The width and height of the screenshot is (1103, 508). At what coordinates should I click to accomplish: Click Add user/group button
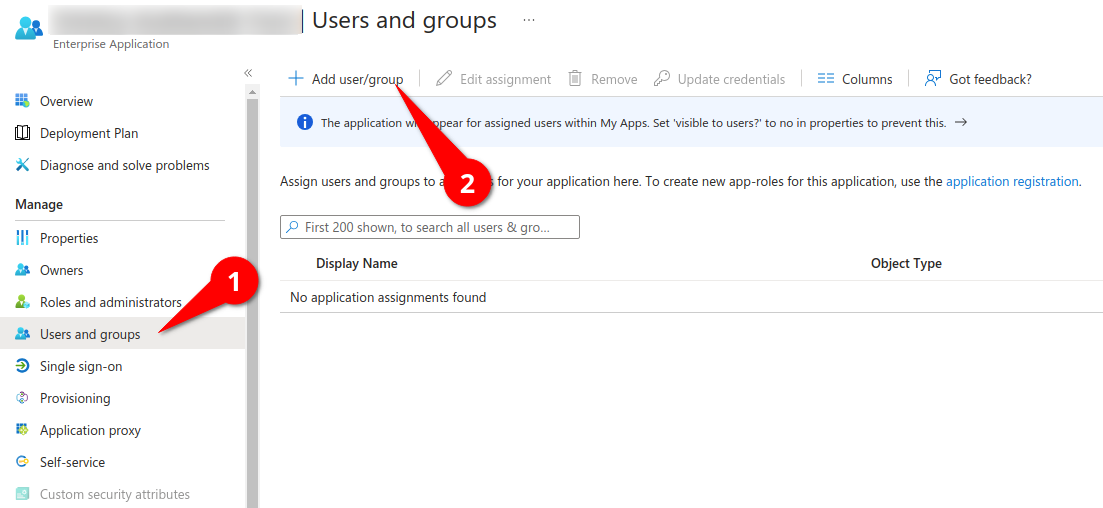[x=346, y=79]
